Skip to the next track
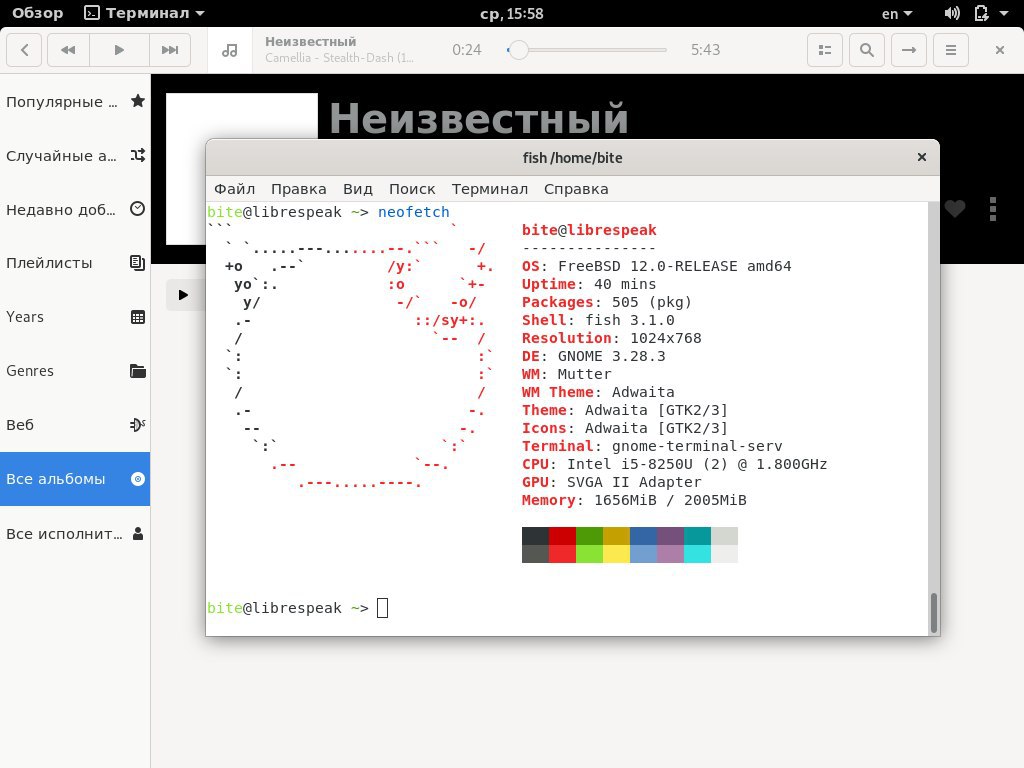Image resolution: width=1024 pixels, height=768 pixels. point(170,50)
